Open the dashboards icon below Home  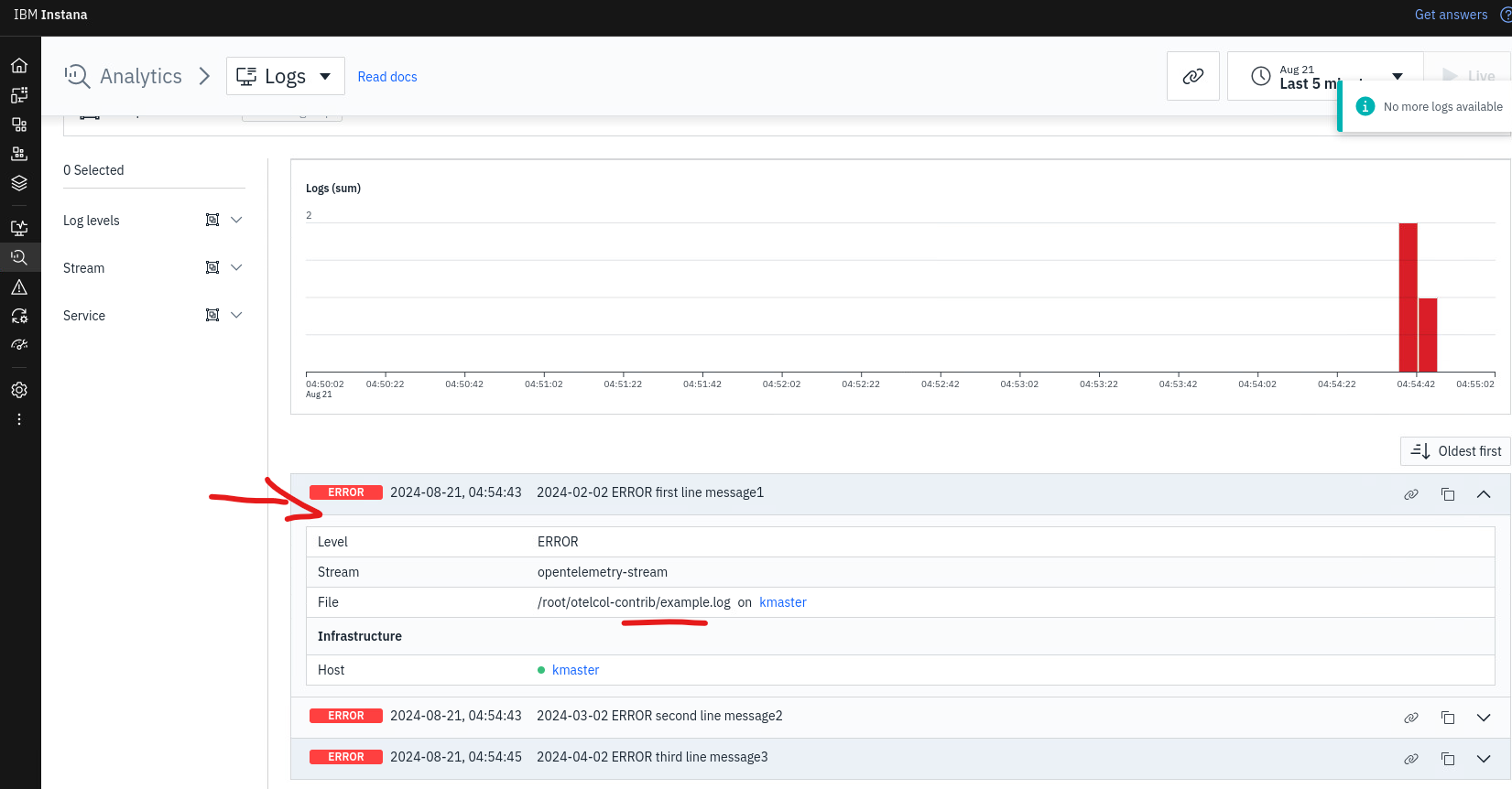pos(19,95)
